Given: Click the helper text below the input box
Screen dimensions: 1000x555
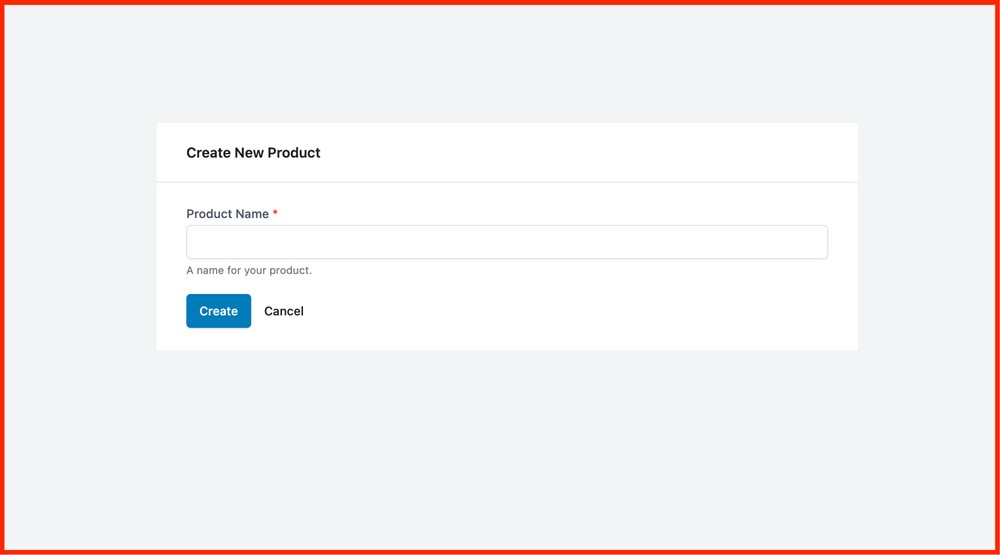Looking at the screenshot, I should [x=249, y=270].
